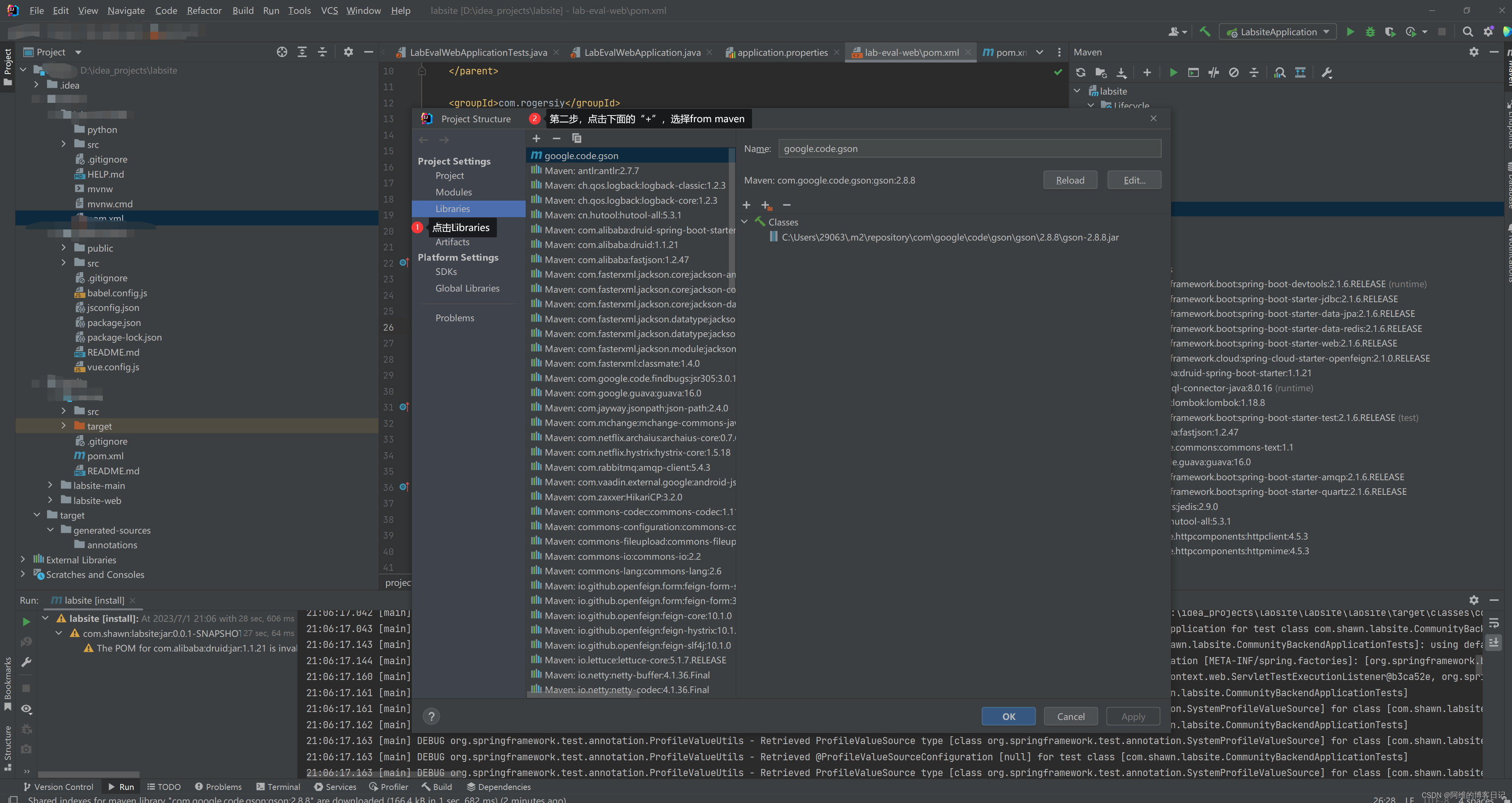Open the Refactor menu
The image size is (1512, 803).
pyautogui.click(x=204, y=11)
